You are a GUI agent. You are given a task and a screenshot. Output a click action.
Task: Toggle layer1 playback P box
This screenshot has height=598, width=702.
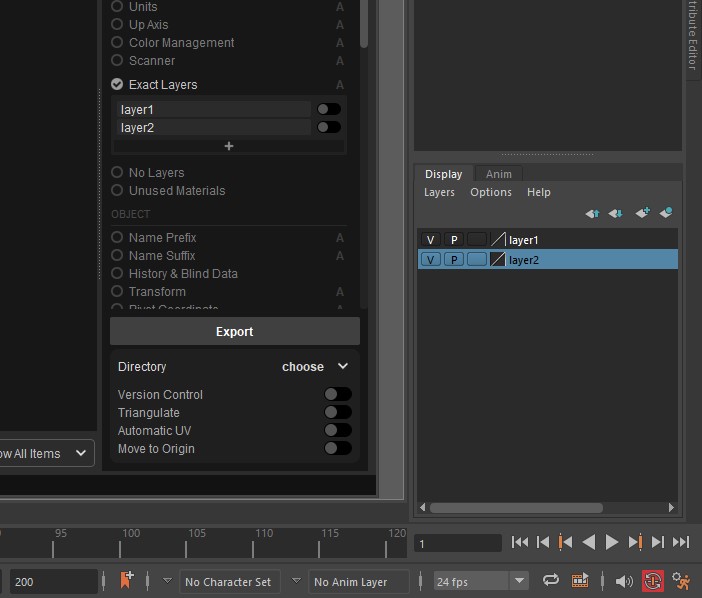coord(454,239)
